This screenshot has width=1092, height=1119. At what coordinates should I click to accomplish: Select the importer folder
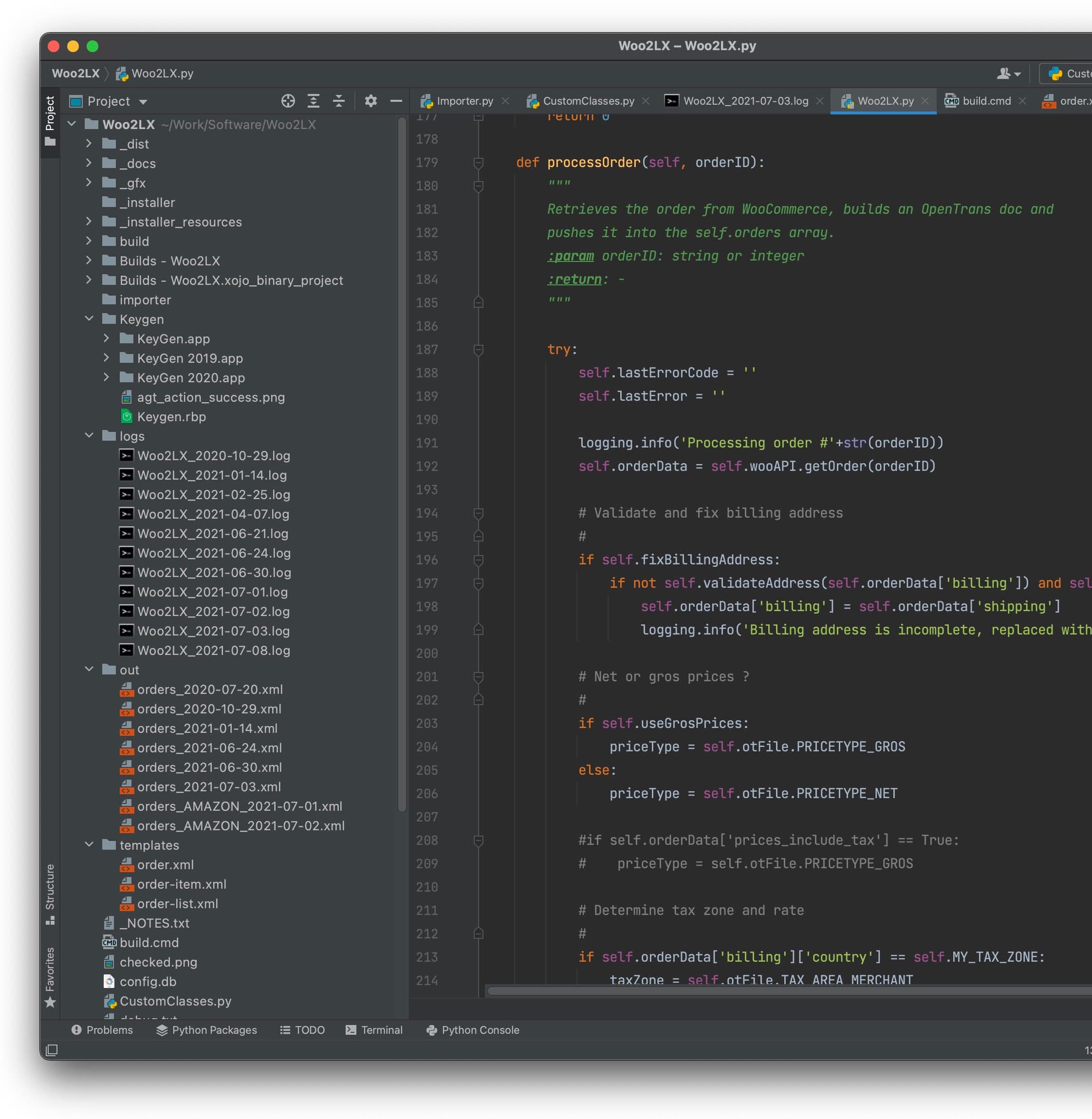136,300
